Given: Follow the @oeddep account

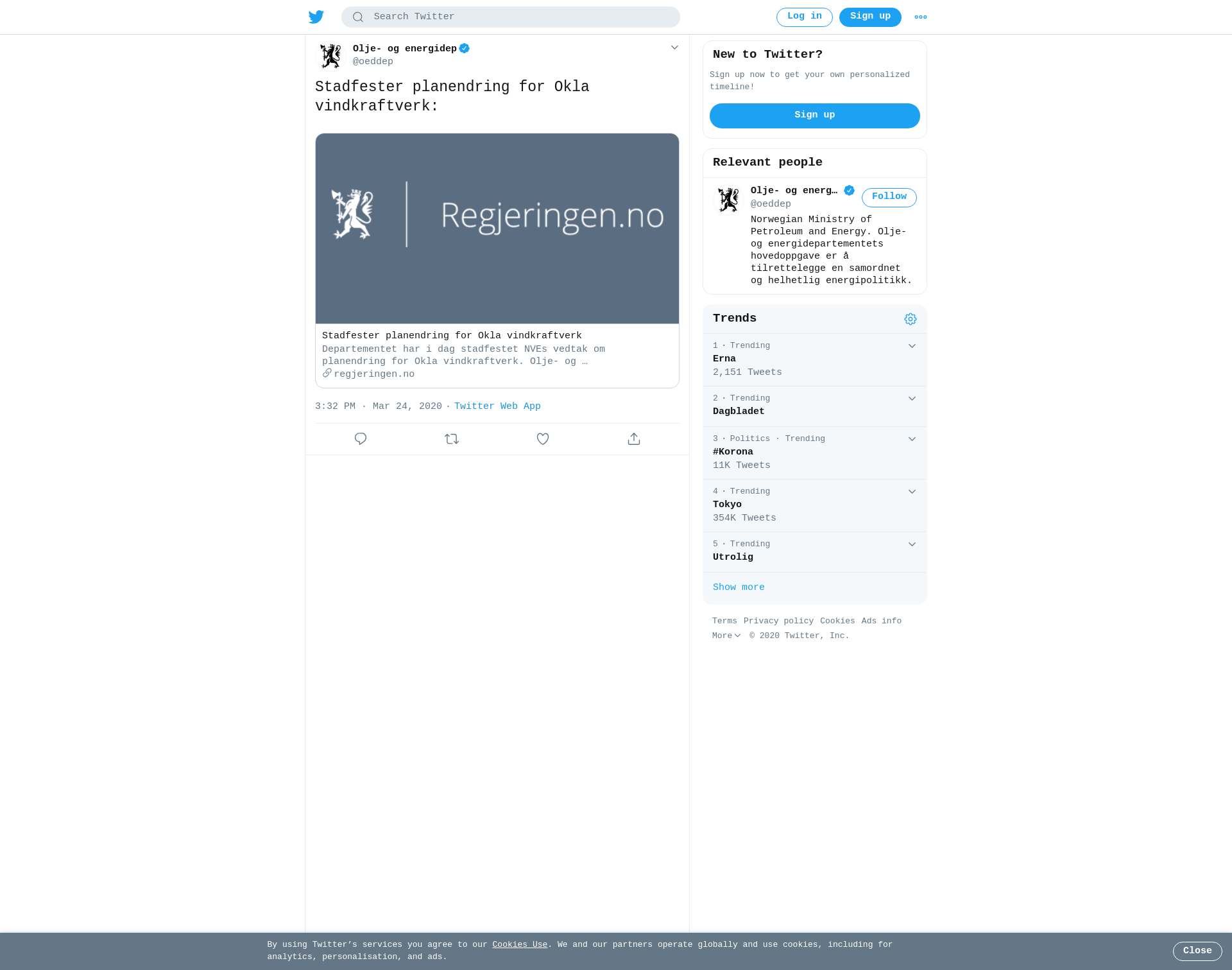Looking at the screenshot, I should 889,197.
